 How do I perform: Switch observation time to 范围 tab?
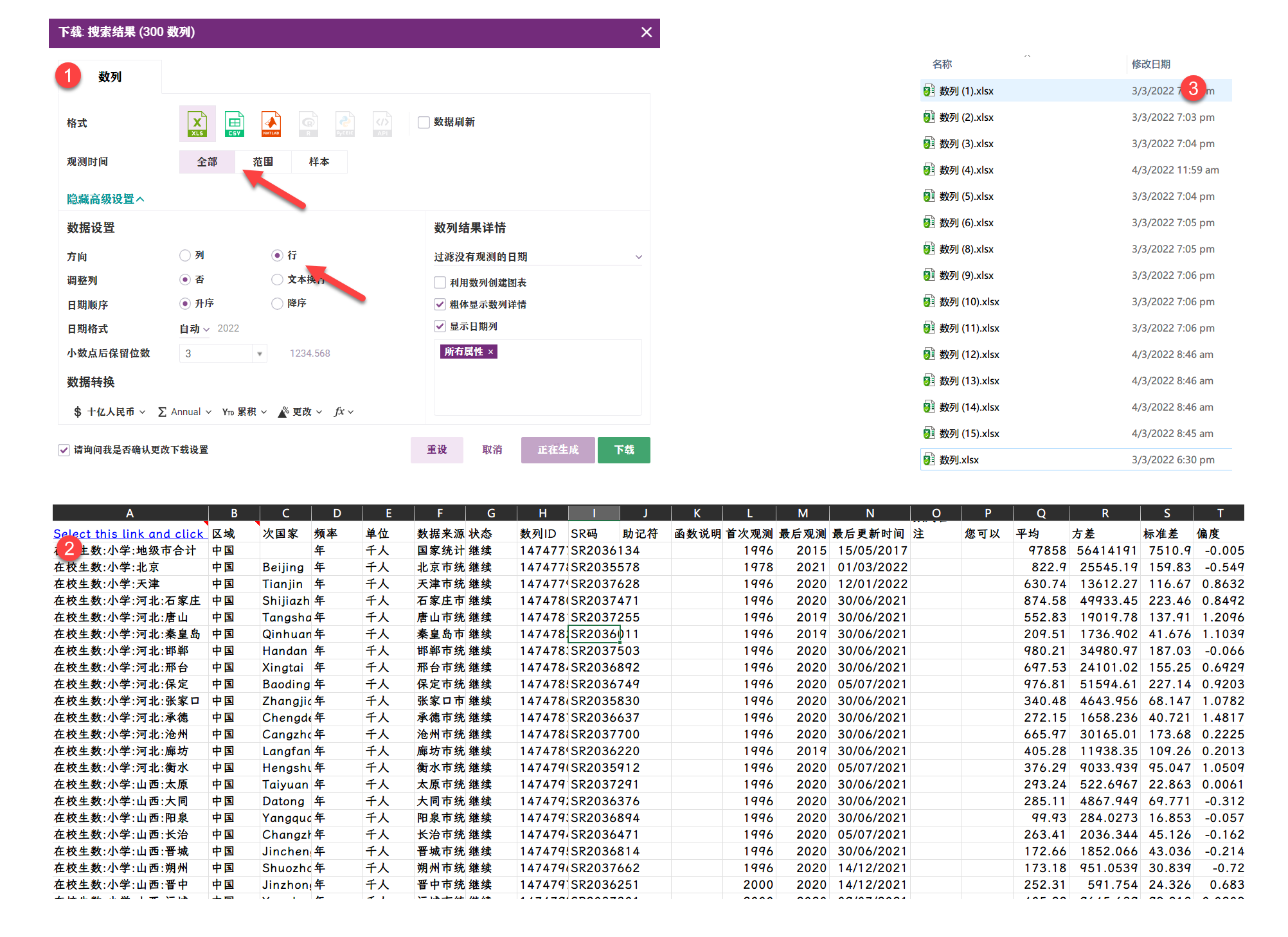[x=263, y=162]
